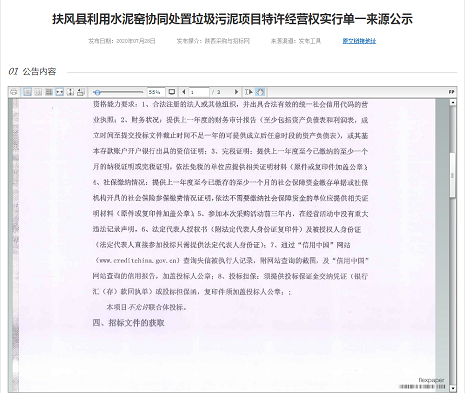The height and width of the screenshot is (393, 465).
Task: Click the rotate page icon
Action: coord(81,92)
